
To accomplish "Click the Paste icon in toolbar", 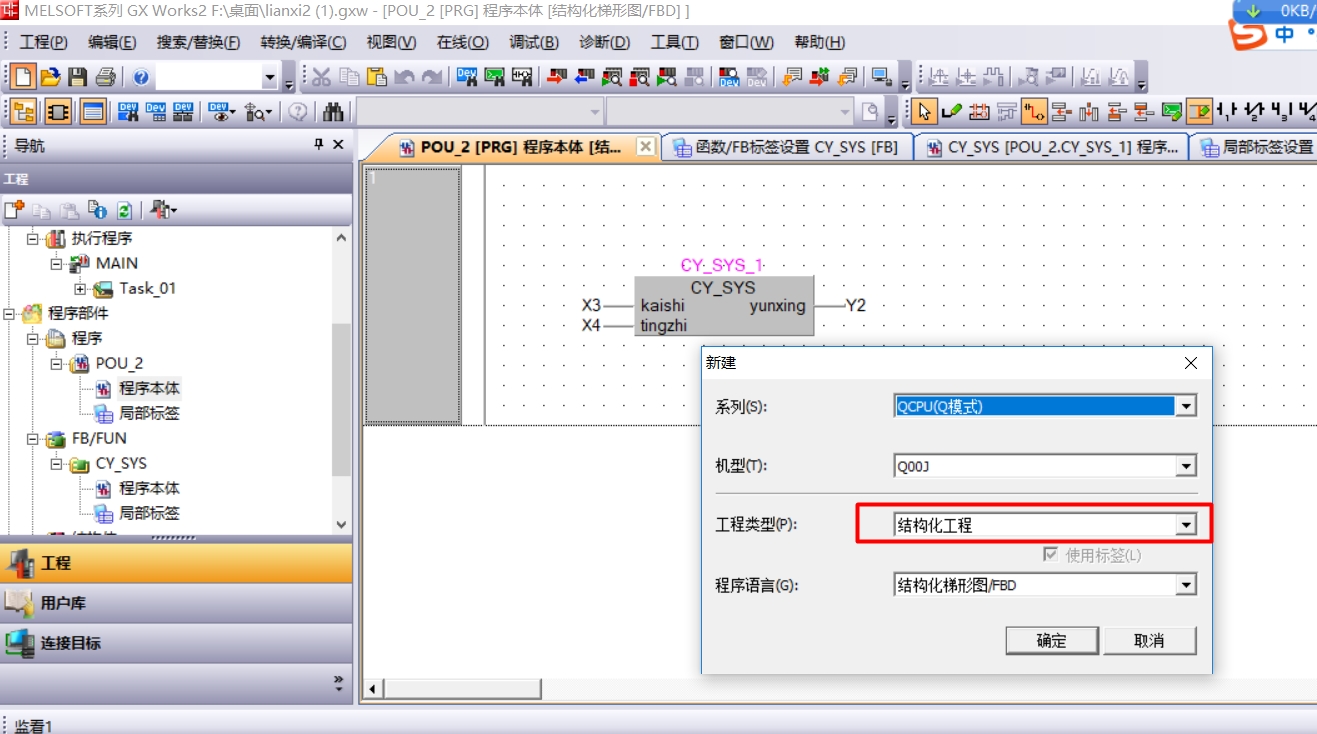I will pyautogui.click(x=376, y=77).
